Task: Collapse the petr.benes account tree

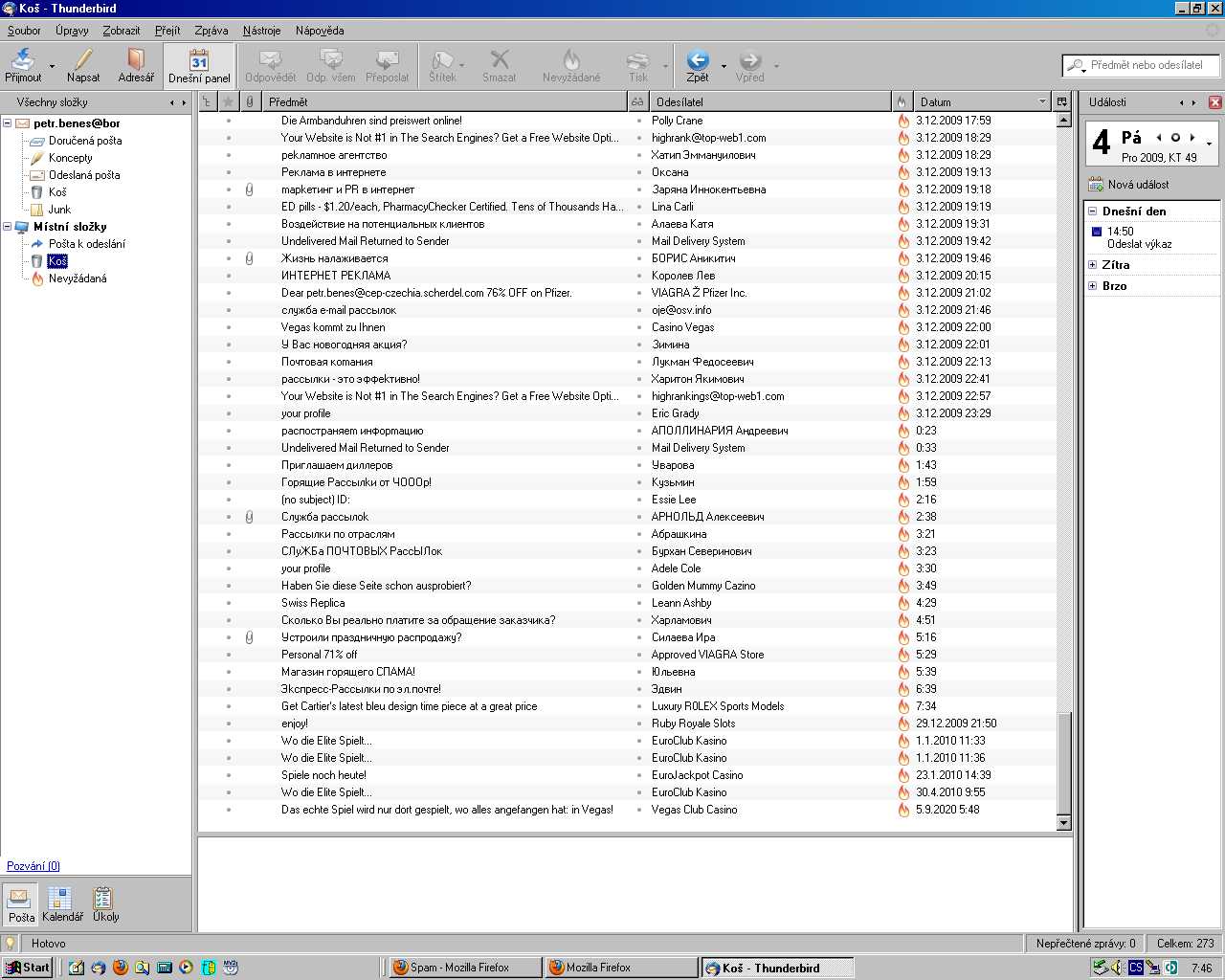Action: 8,123
